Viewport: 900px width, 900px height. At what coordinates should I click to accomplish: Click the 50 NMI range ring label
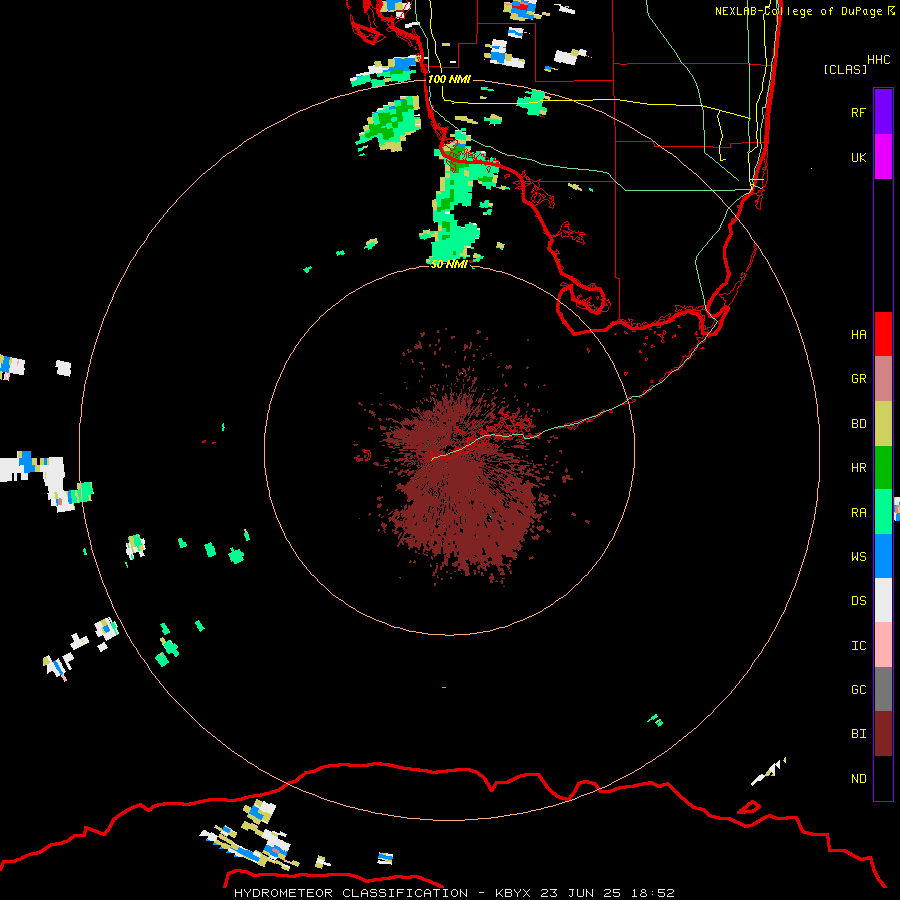tap(448, 264)
